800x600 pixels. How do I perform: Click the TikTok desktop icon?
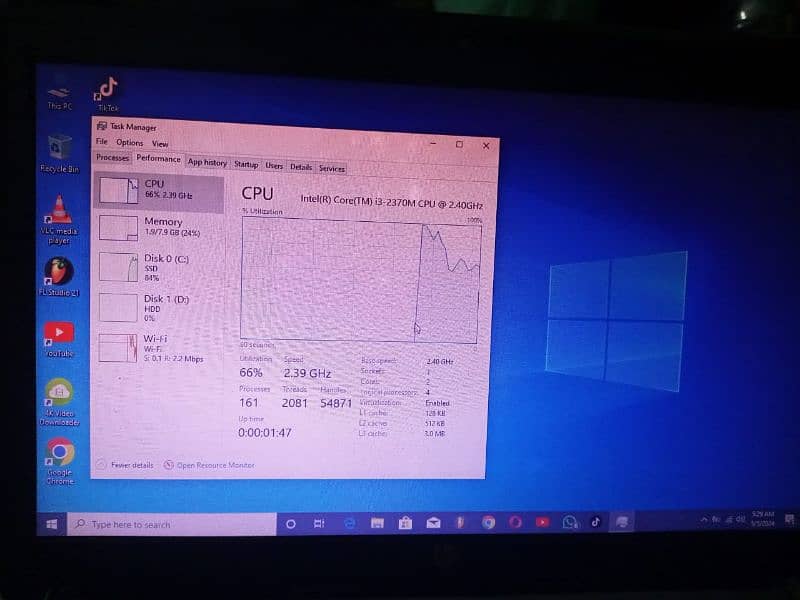point(107,90)
